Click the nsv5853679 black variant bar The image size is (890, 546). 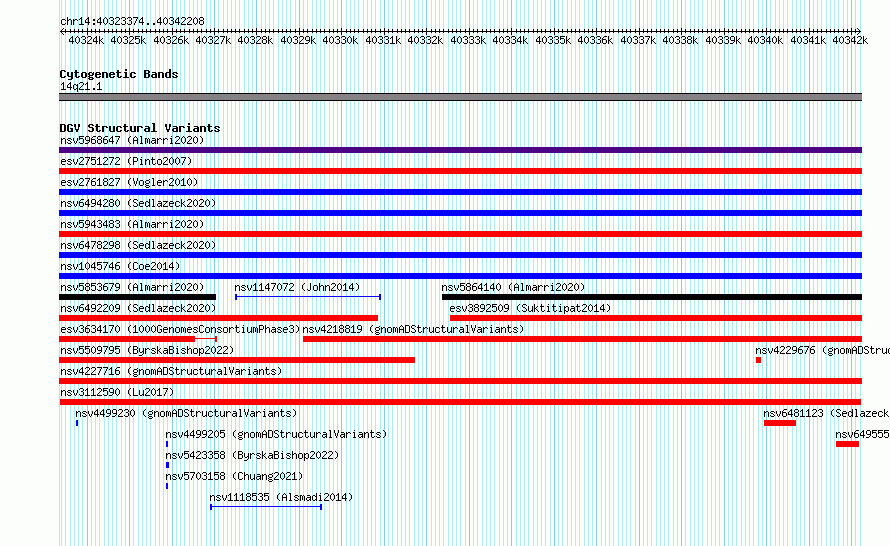(137, 297)
